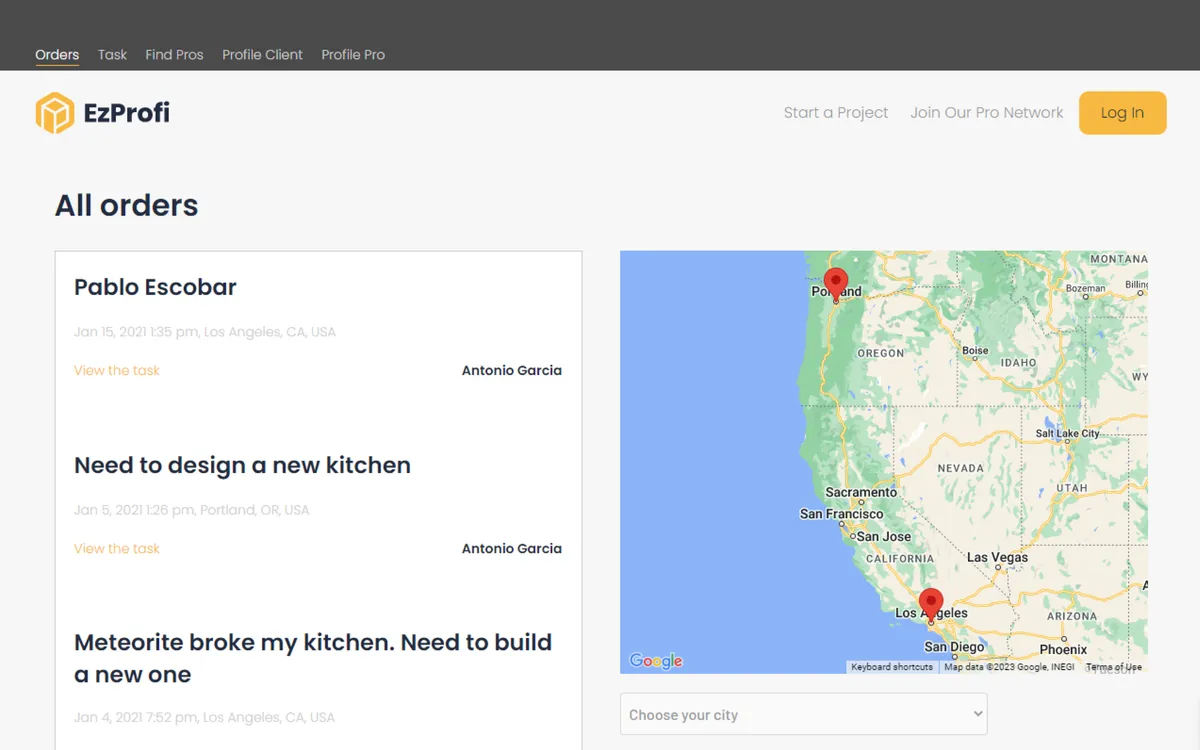Click the Jan 15, 2021 1:35 pm date line

[x=205, y=332]
